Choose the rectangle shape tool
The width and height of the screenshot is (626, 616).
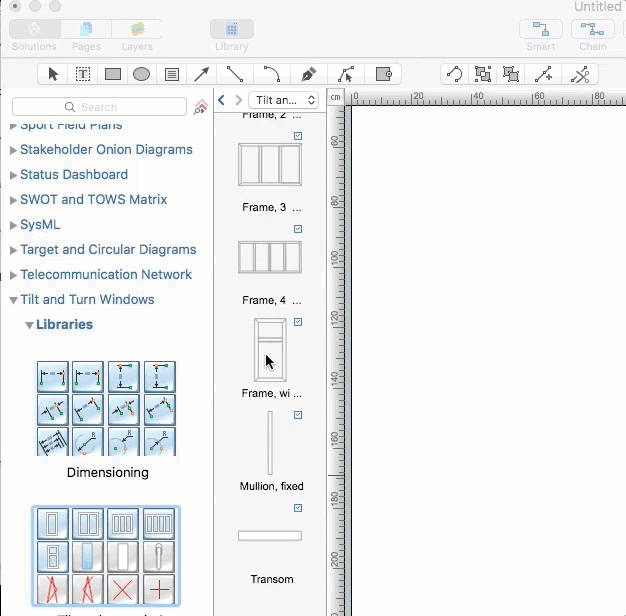(x=113, y=74)
